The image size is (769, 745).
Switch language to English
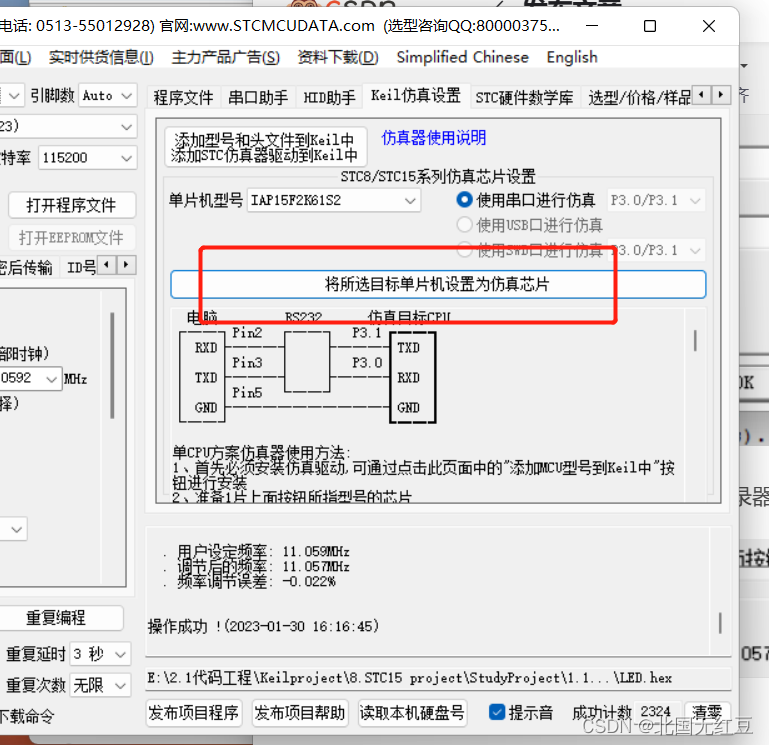pos(572,57)
